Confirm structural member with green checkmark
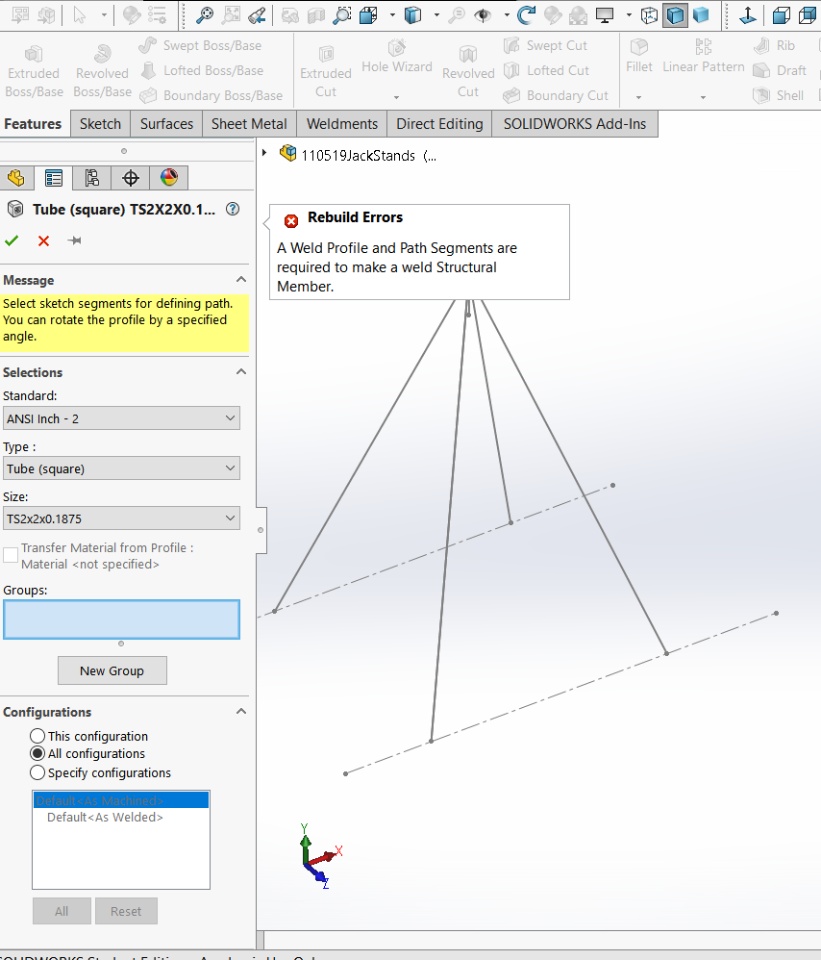This screenshot has height=960, width=821. pos(12,241)
